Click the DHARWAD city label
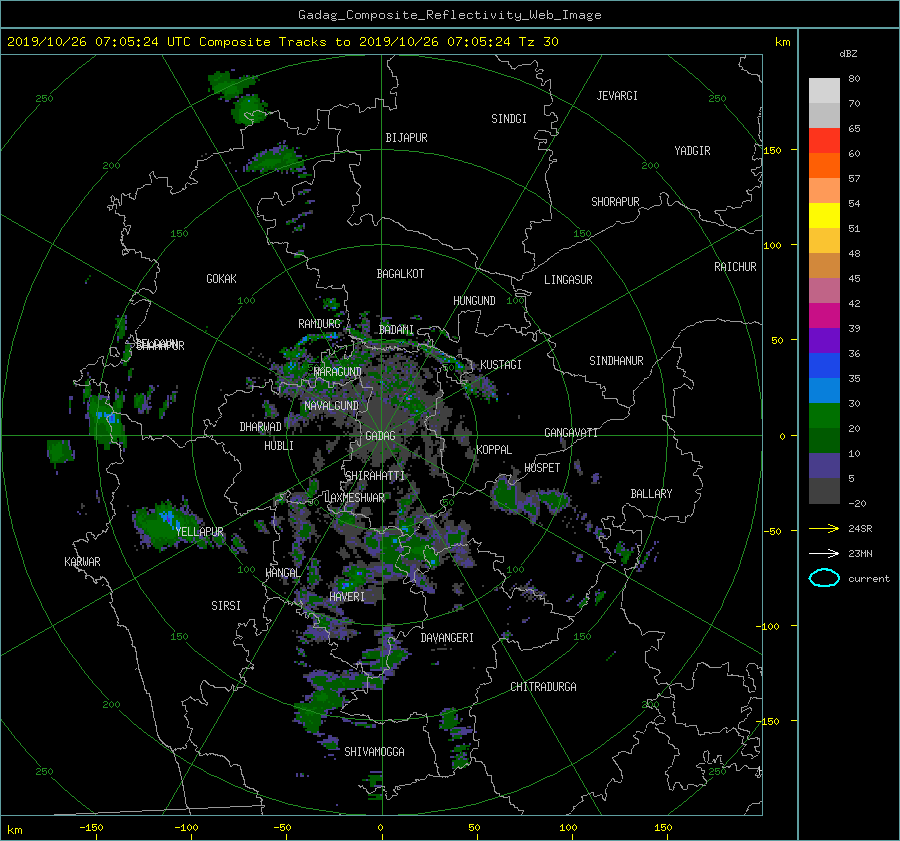The width and height of the screenshot is (900, 841). coord(260,427)
